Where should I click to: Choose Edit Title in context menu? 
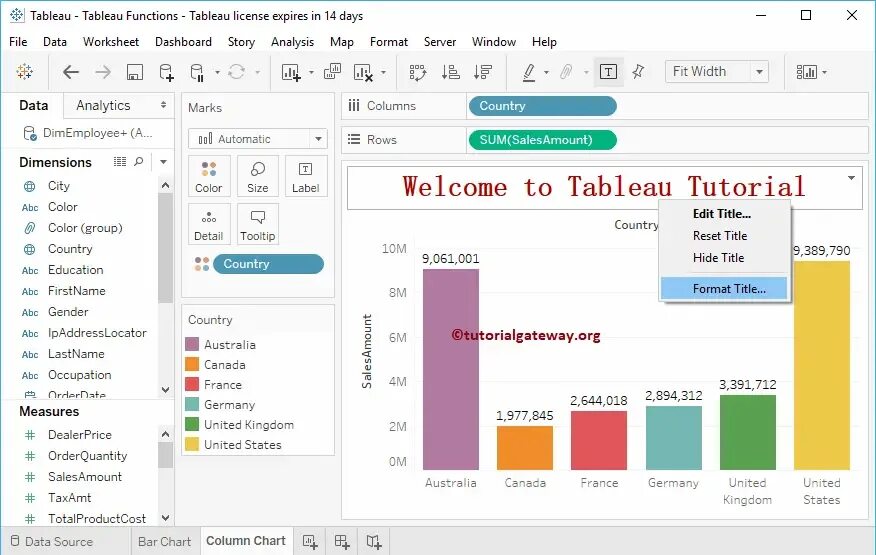coord(724,214)
